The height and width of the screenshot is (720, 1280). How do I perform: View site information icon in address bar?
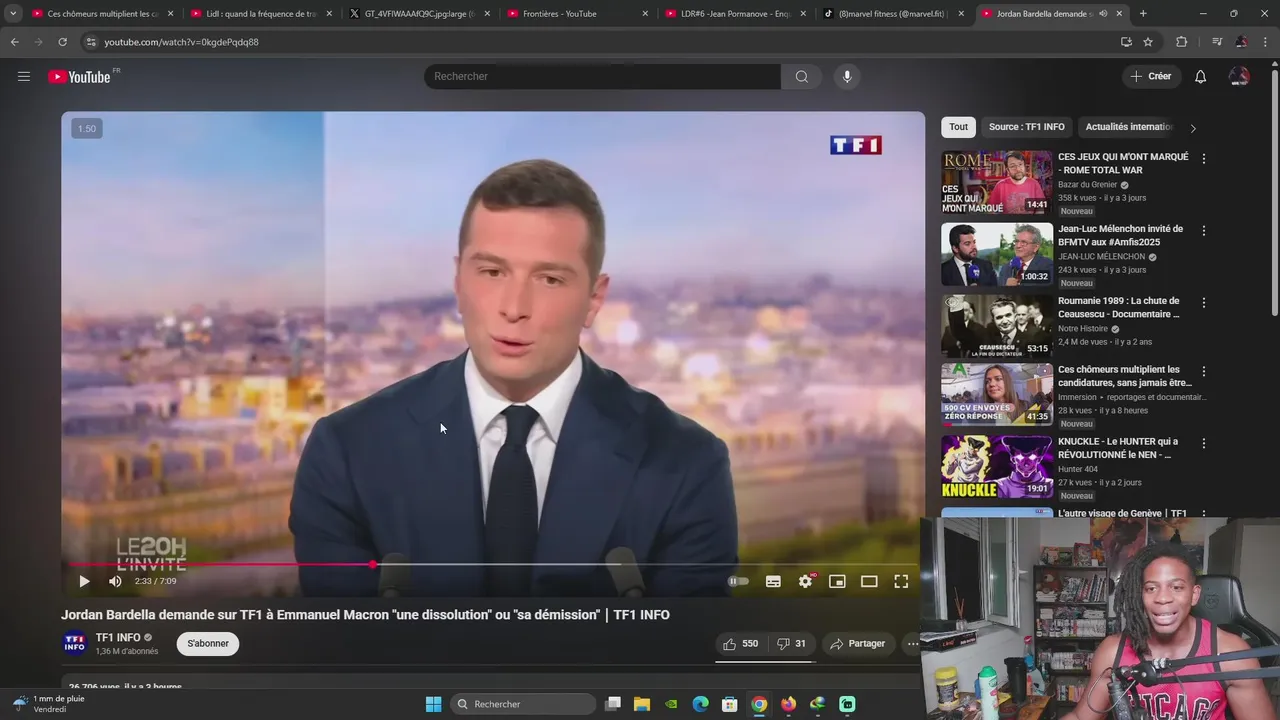pyautogui.click(x=91, y=42)
